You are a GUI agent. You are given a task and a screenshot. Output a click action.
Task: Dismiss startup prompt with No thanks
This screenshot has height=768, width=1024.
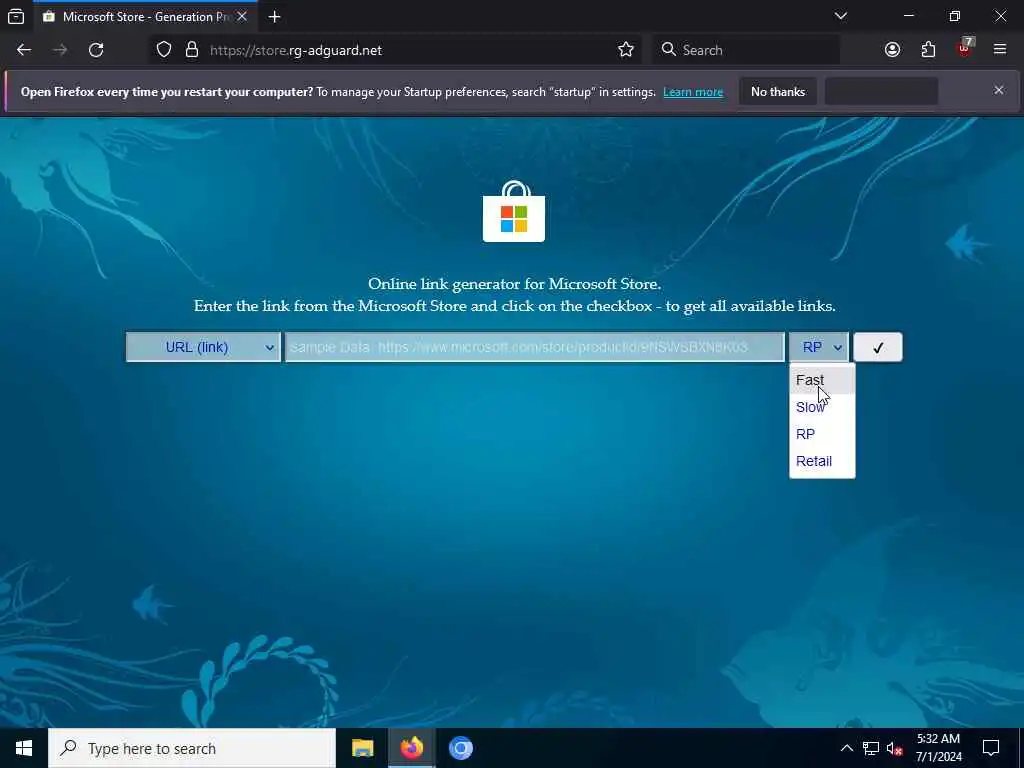pyautogui.click(x=778, y=91)
